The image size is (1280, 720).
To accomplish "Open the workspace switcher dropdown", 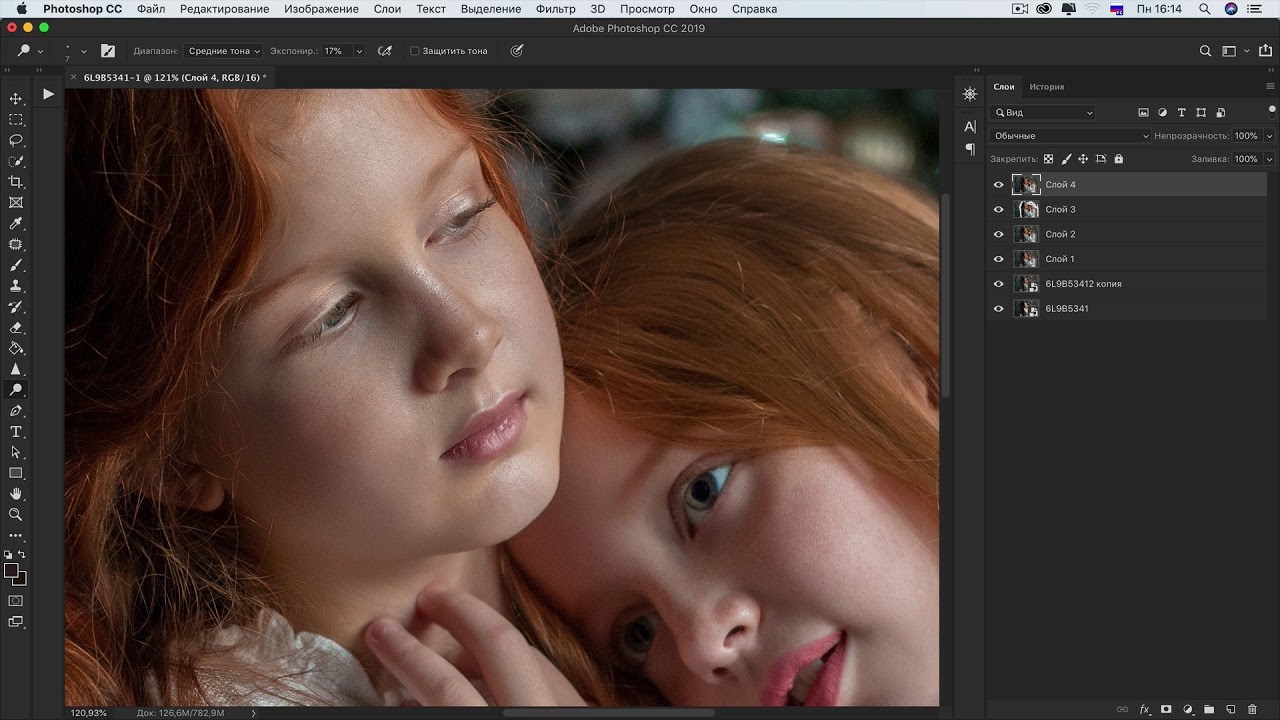I will [1235, 51].
